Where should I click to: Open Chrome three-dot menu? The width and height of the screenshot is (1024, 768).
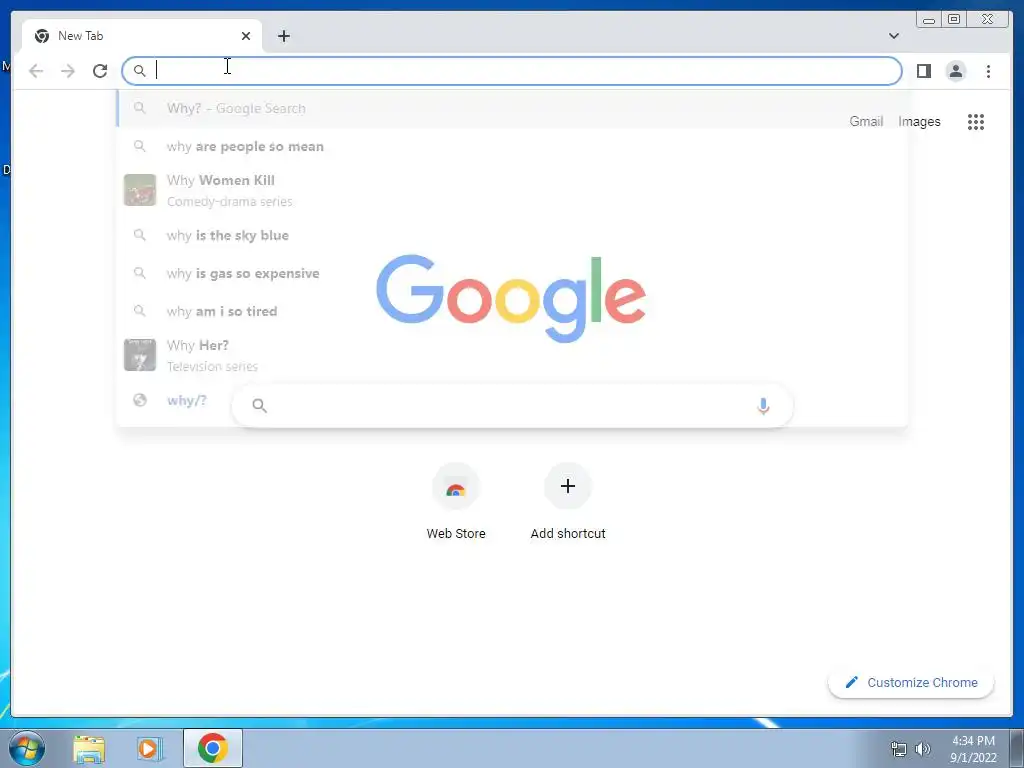click(988, 71)
